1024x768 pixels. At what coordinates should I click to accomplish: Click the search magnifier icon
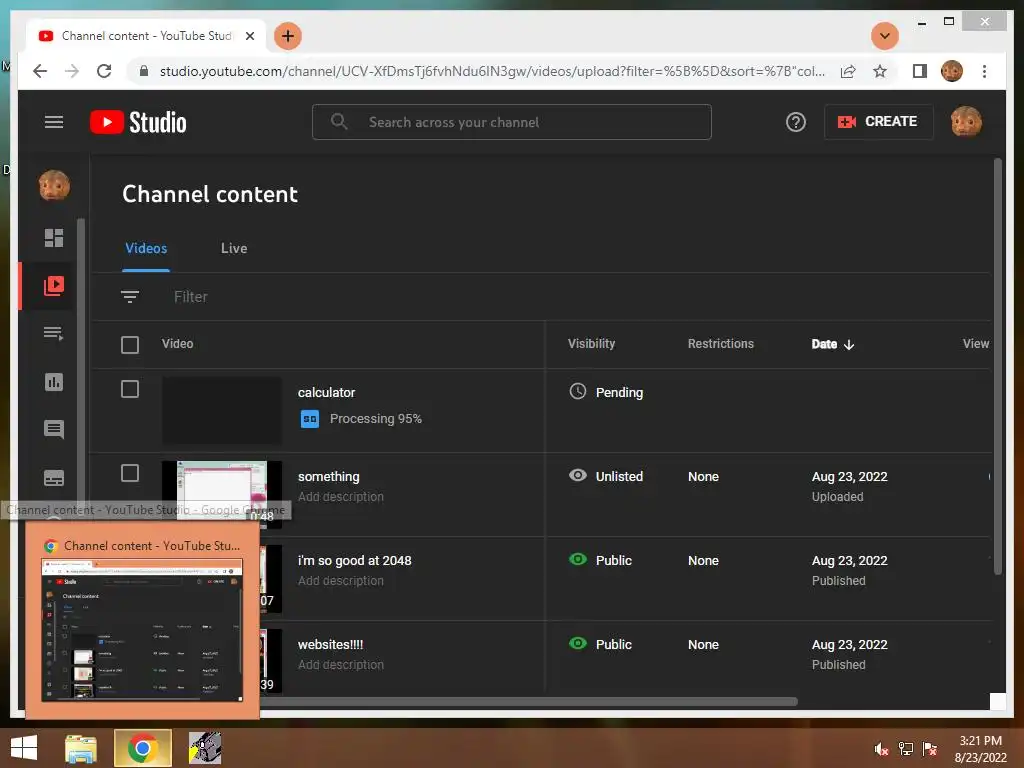[x=339, y=121]
